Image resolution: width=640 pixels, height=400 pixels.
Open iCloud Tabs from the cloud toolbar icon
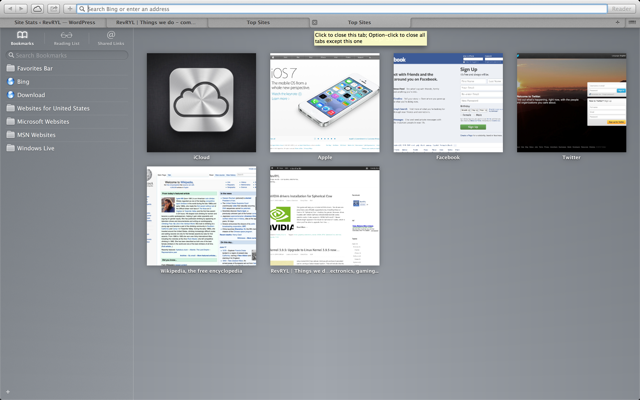(x=37, y=9)
